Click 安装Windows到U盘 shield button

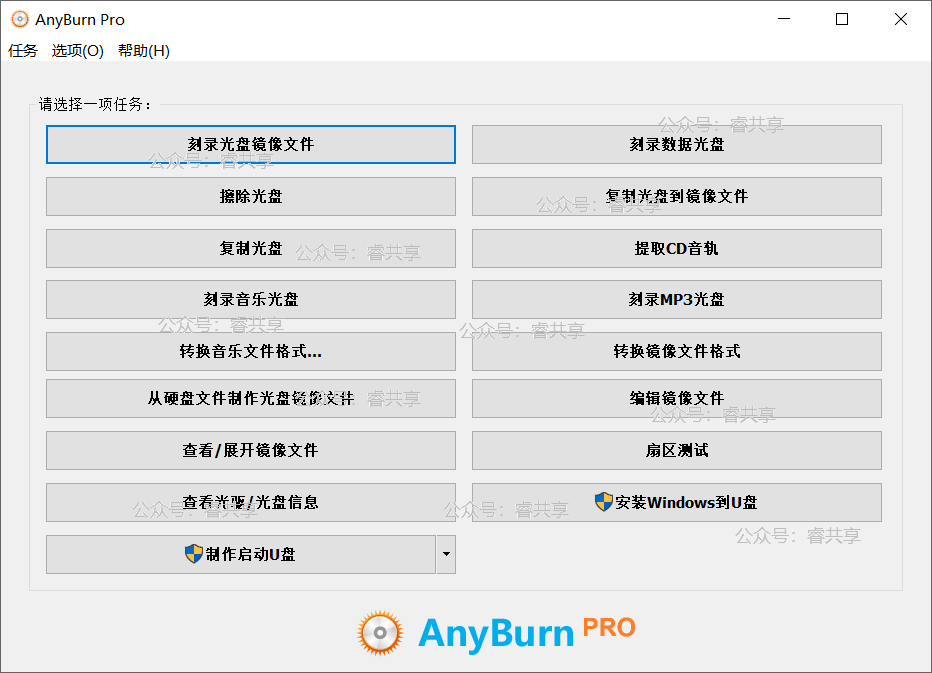click(x=677, y=502)
